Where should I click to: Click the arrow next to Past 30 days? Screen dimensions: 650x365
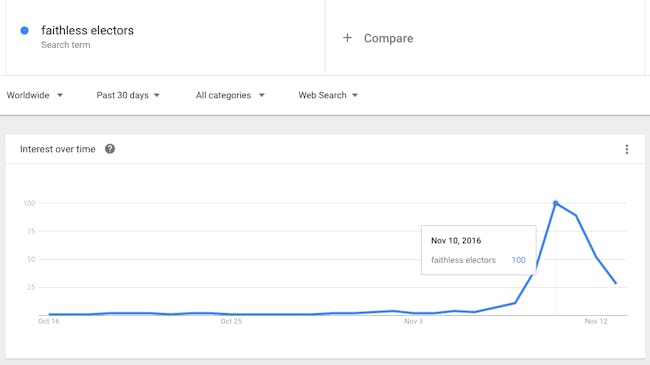(157, 95)
